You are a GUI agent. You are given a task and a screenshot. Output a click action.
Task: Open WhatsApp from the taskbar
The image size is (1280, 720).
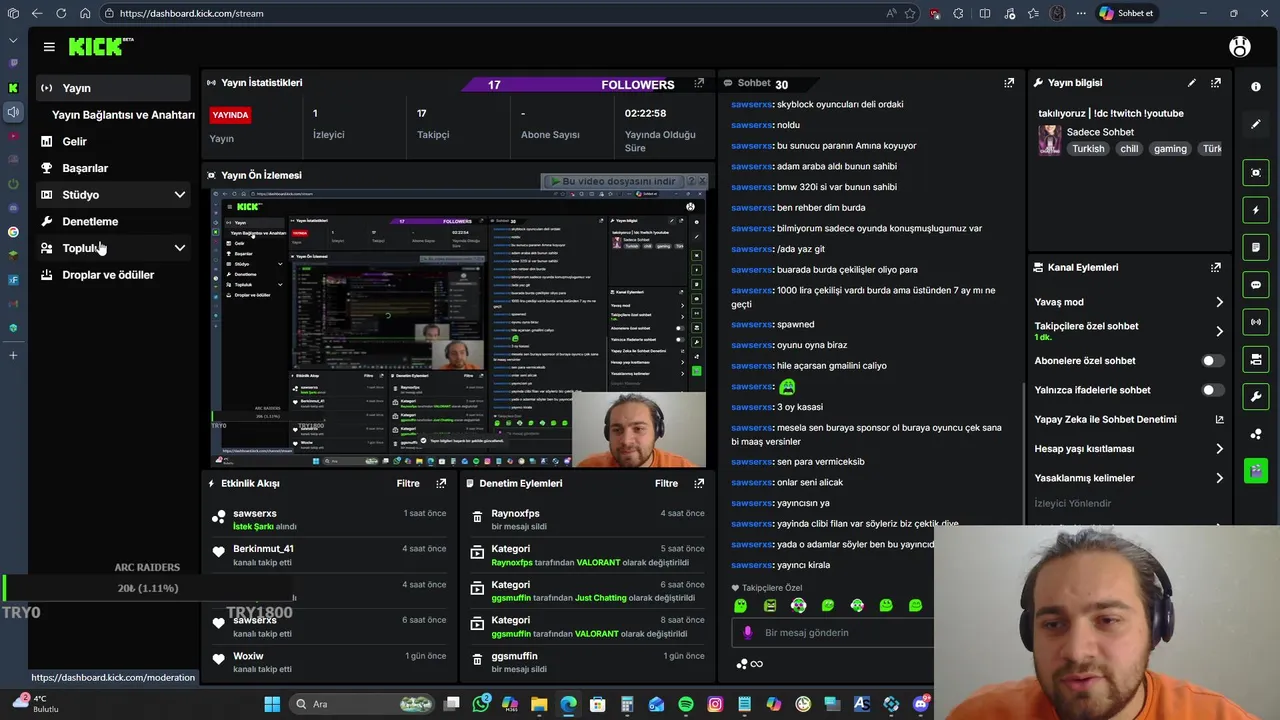pos(481,704)
